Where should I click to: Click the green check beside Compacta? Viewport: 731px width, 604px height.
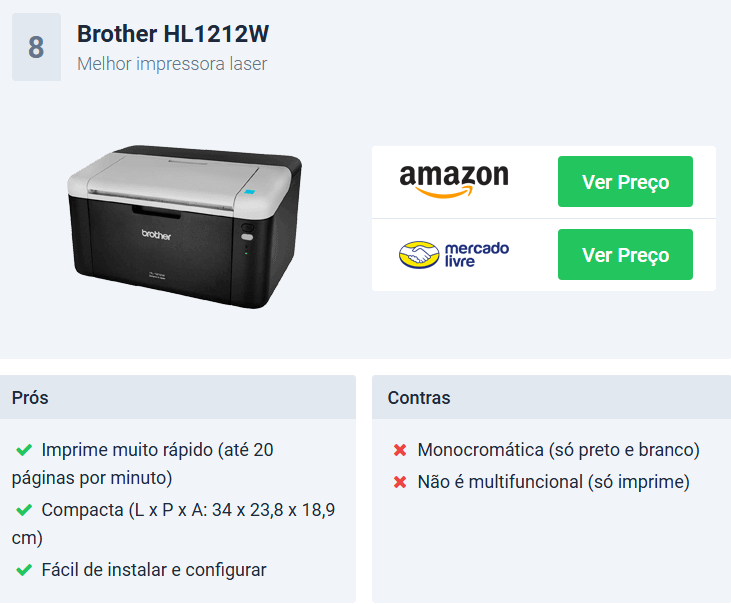coord(24,510)
